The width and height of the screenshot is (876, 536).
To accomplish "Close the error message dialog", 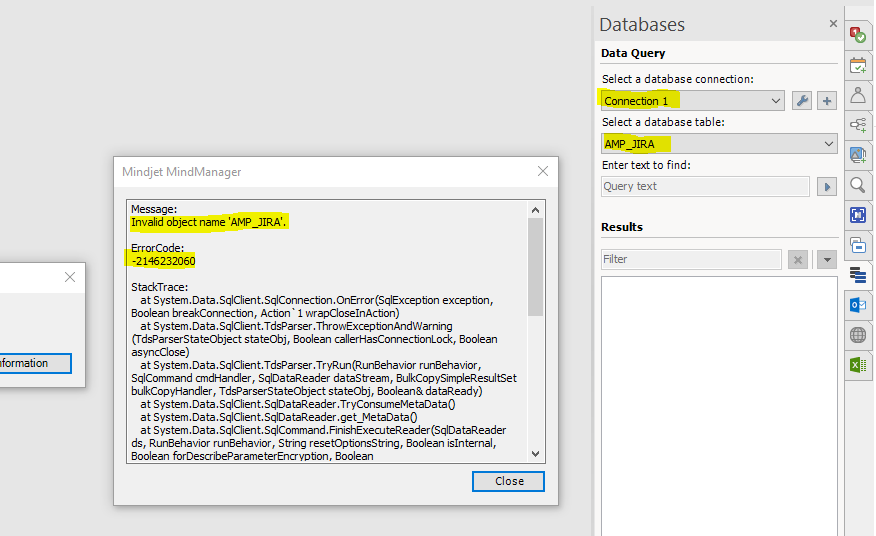I will pyautogui.click(x=509, y=481).
